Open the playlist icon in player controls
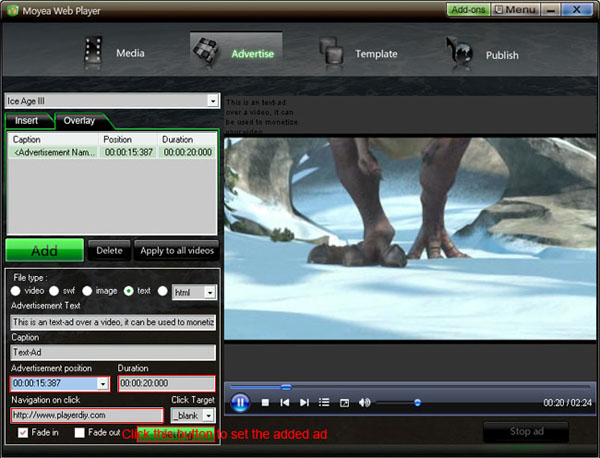The image size is (600, 458). 324,403
